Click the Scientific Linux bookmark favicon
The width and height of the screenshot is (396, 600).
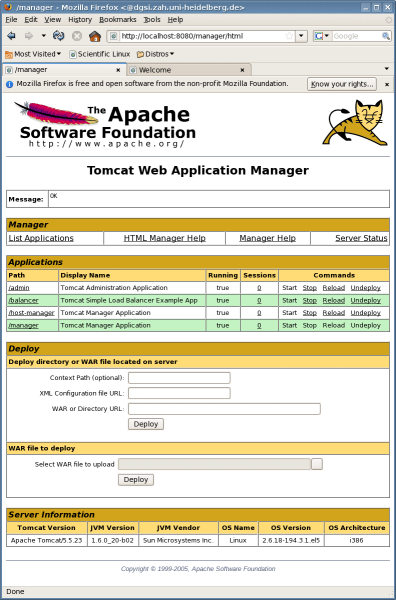tap(73, 54)
